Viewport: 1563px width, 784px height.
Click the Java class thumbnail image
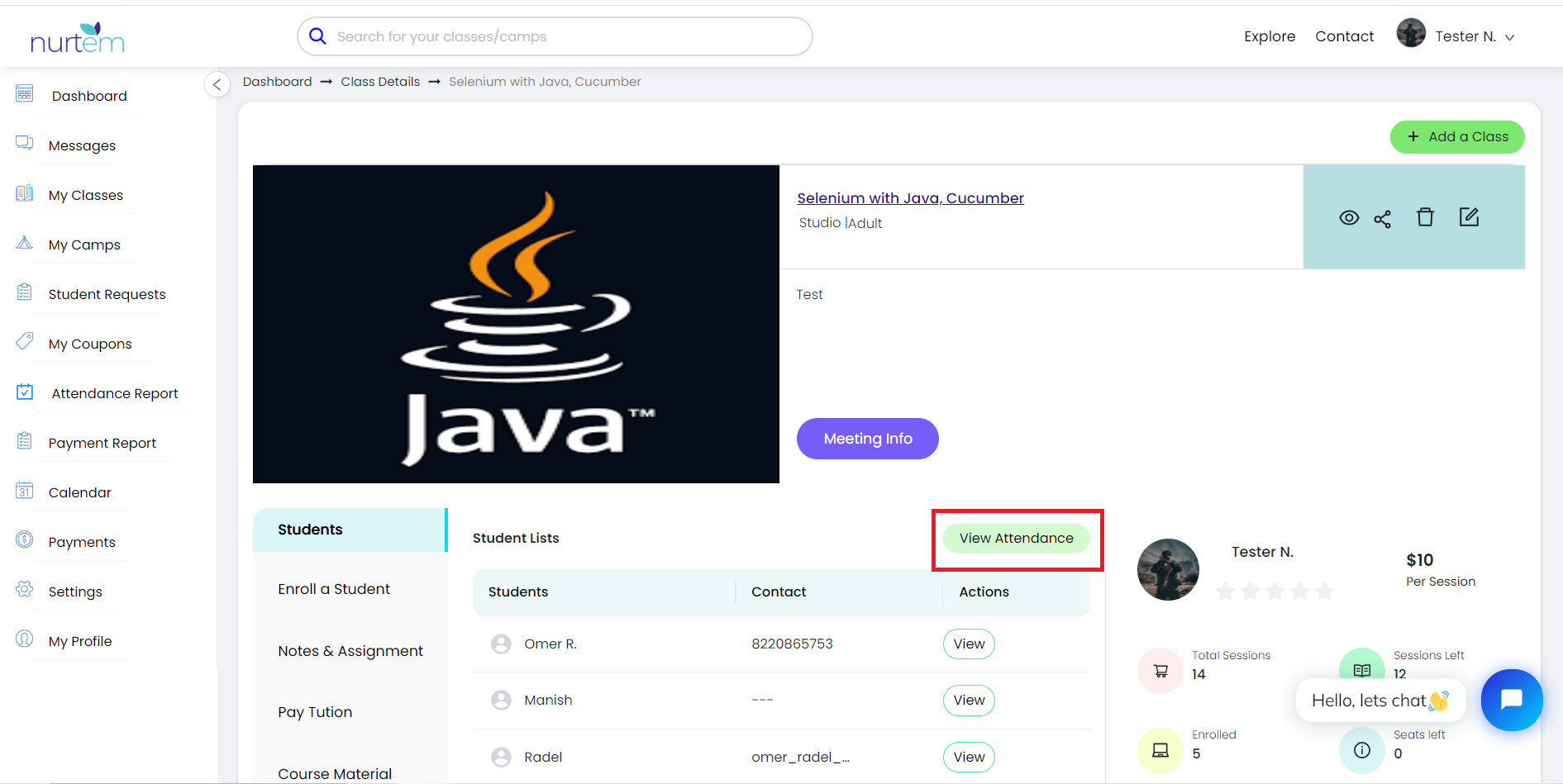tap(516, 324)
